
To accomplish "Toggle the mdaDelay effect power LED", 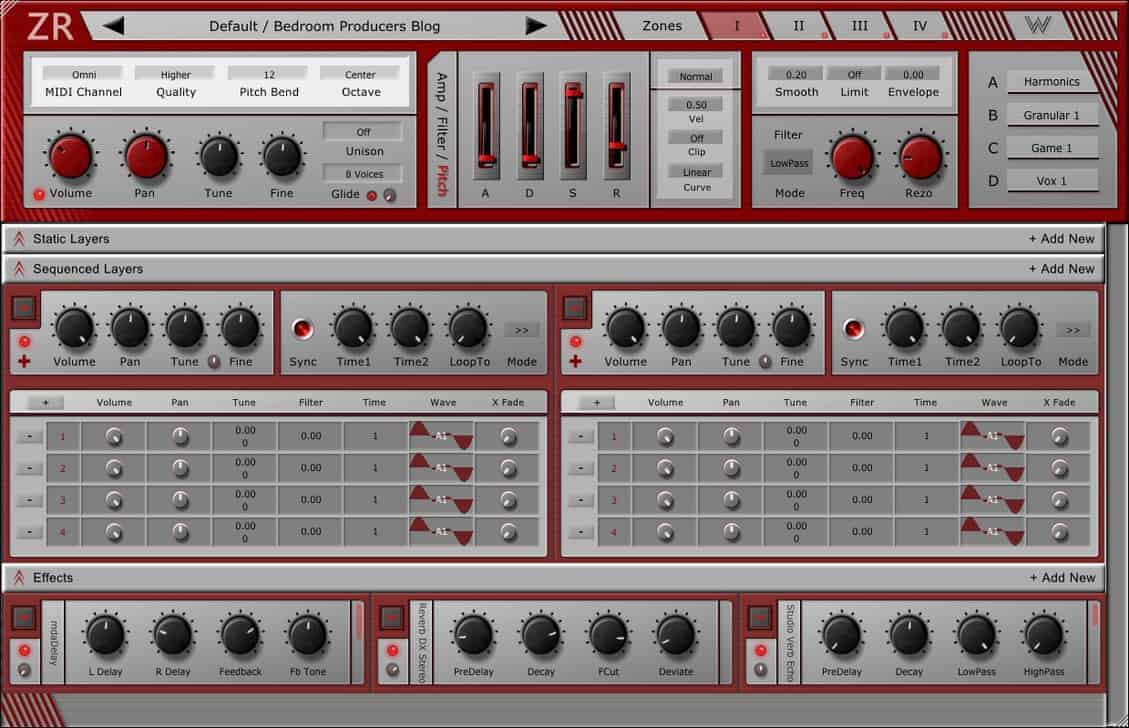I will tap(24, 650).
